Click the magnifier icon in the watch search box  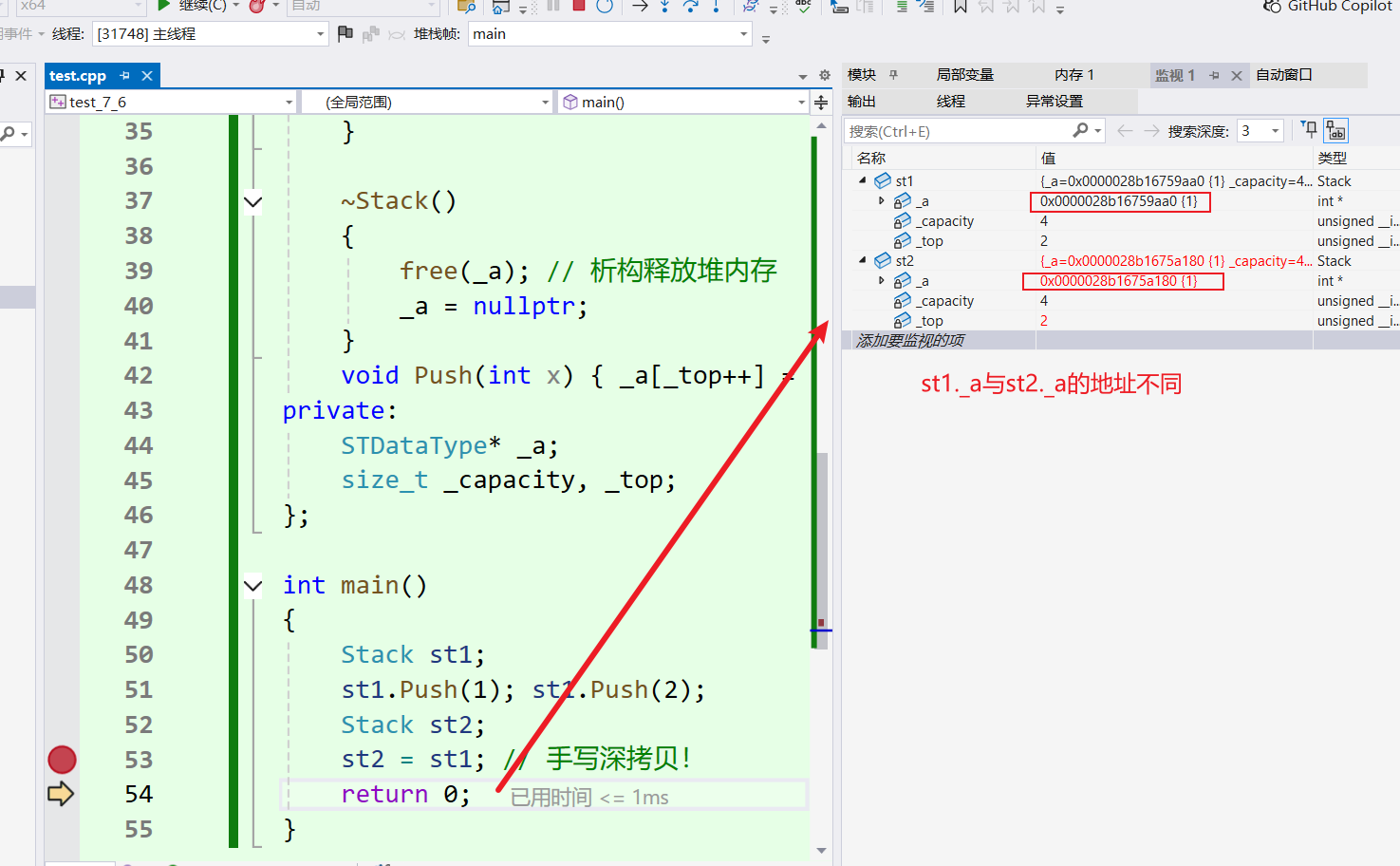pyautogui.click(x=1080, y=131)
